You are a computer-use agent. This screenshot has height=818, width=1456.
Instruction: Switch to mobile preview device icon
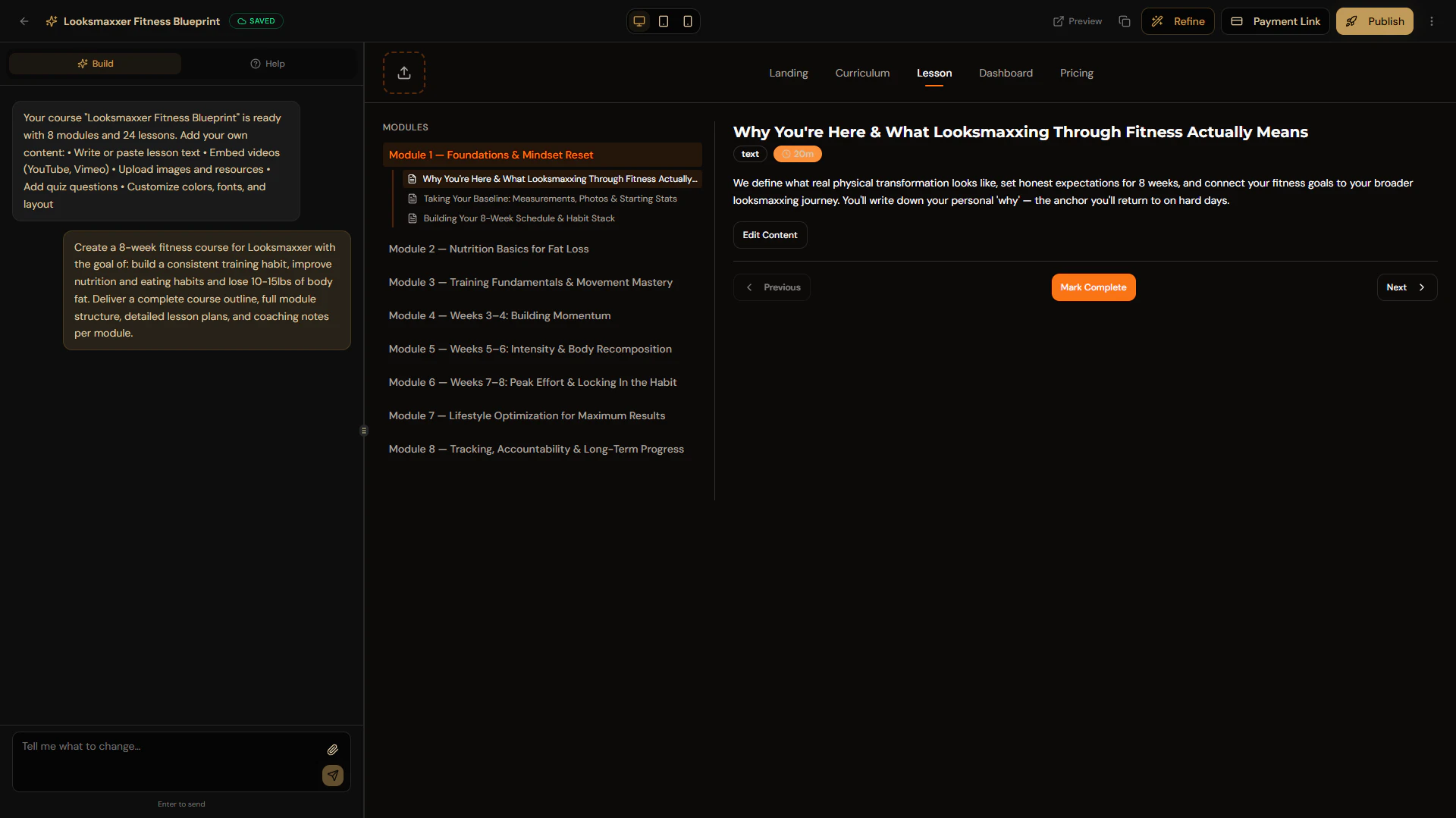[x=688, y=21]
